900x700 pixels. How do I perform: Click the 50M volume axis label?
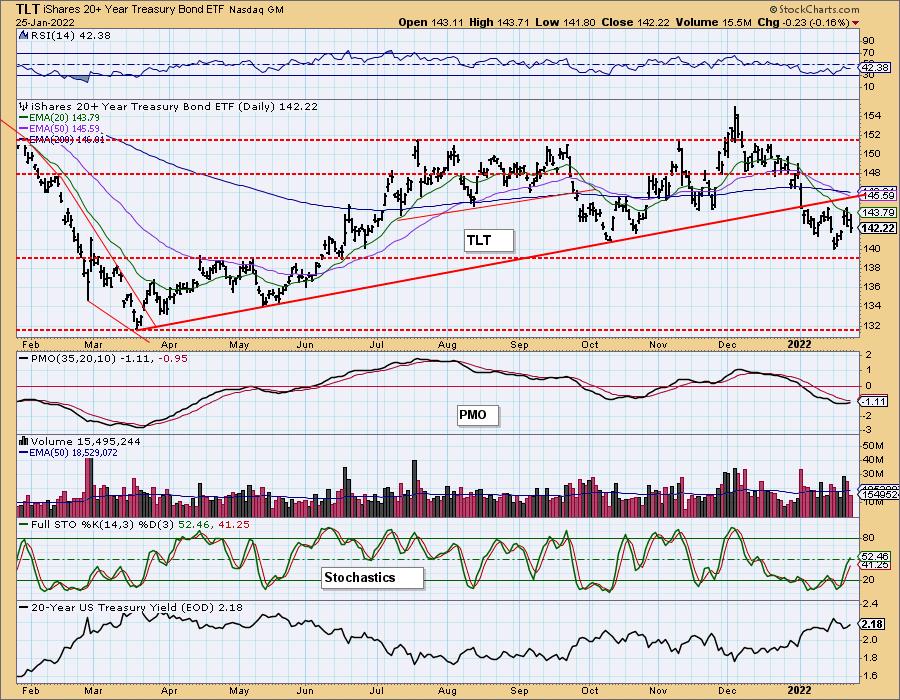(873, 446)
